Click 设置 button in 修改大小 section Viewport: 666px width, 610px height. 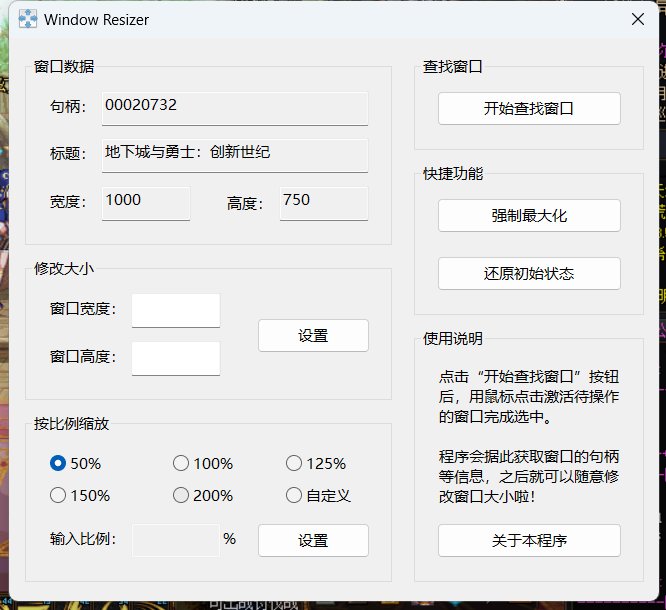tap(313, 336)
